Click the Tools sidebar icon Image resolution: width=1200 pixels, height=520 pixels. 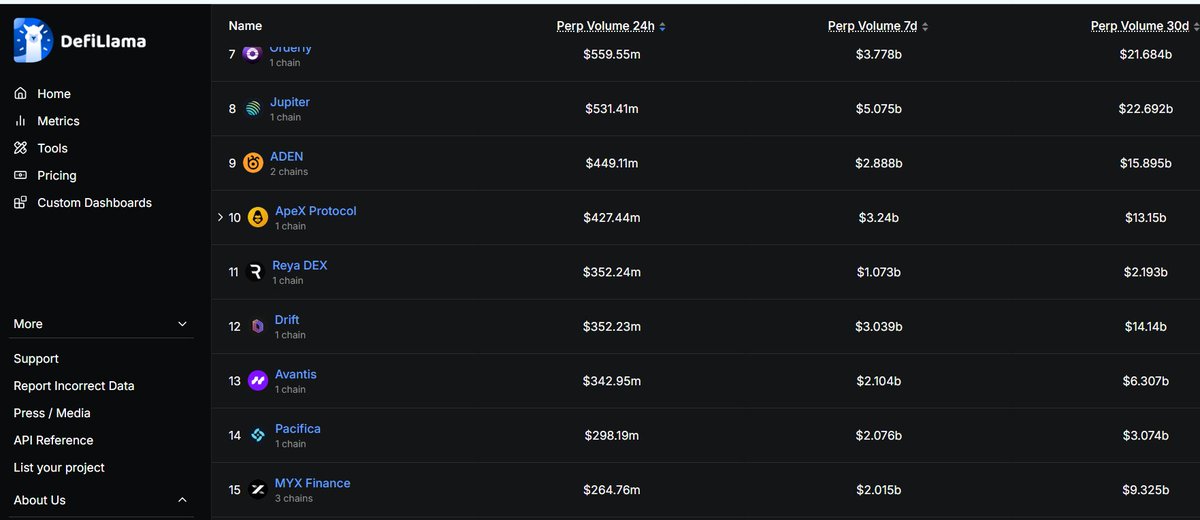[20, 147]
